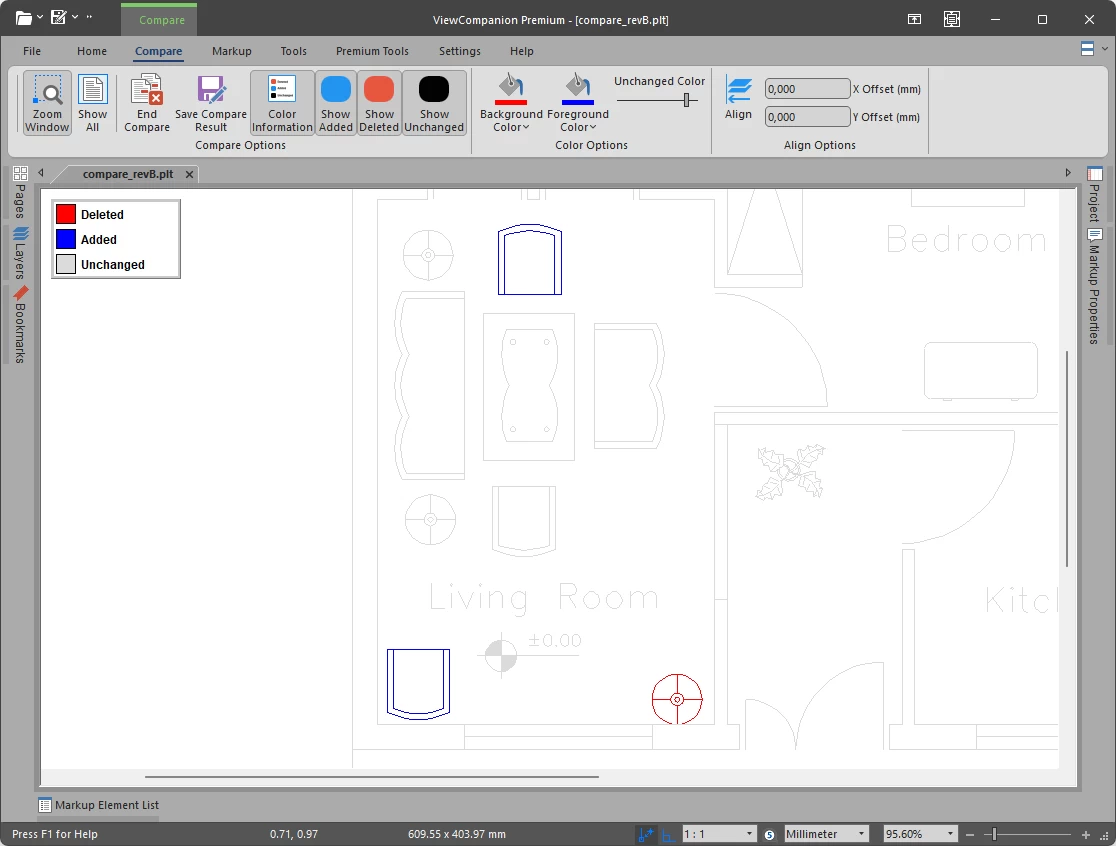Viewport: 1116px width, 846px height.
Task: Select the Show All view button
Action: 93,103
